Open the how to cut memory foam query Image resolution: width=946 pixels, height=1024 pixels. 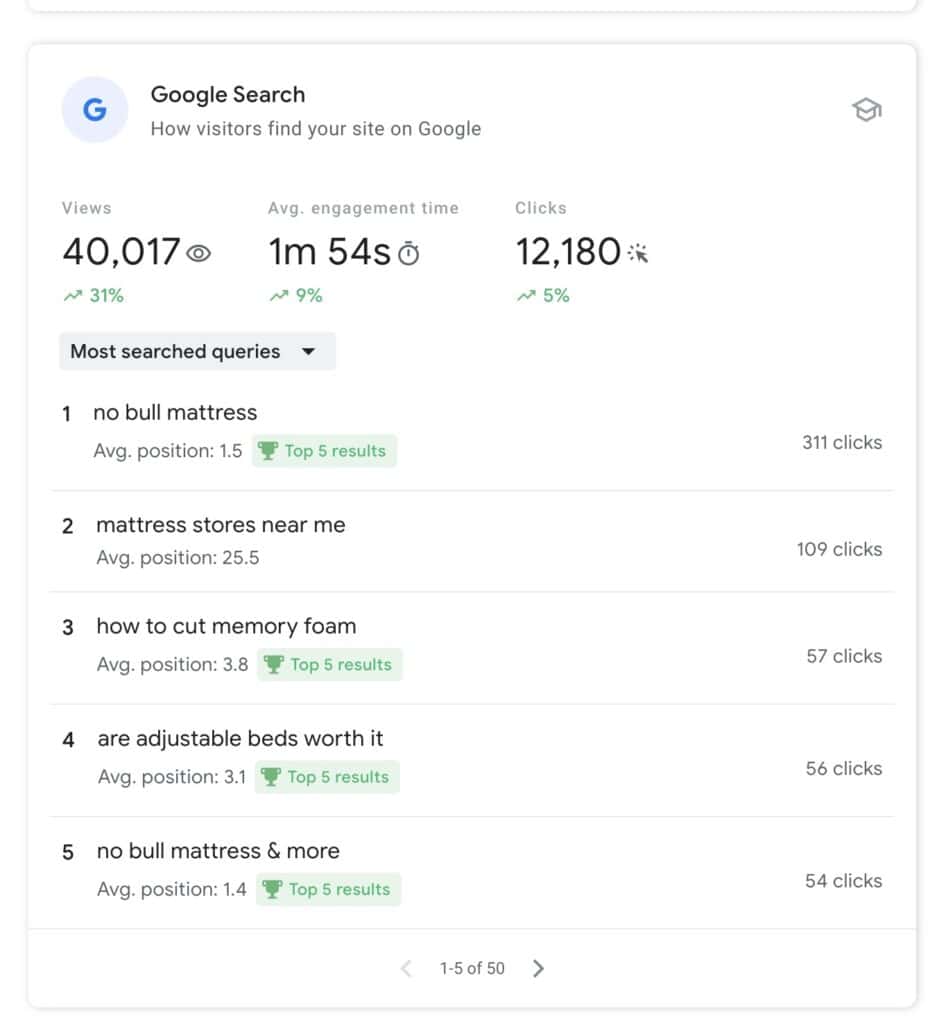click(227, 626)
